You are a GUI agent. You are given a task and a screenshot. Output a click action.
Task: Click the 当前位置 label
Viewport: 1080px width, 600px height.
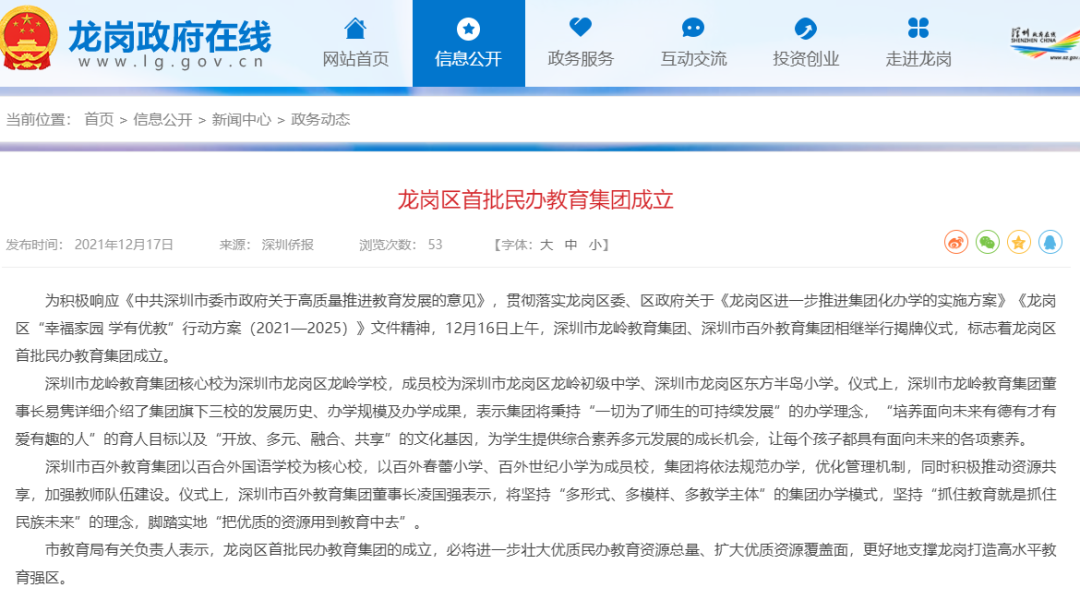[39, 120]
